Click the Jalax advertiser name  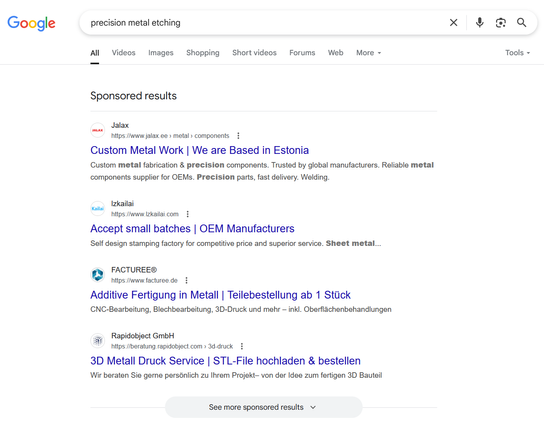coord(120,125)
